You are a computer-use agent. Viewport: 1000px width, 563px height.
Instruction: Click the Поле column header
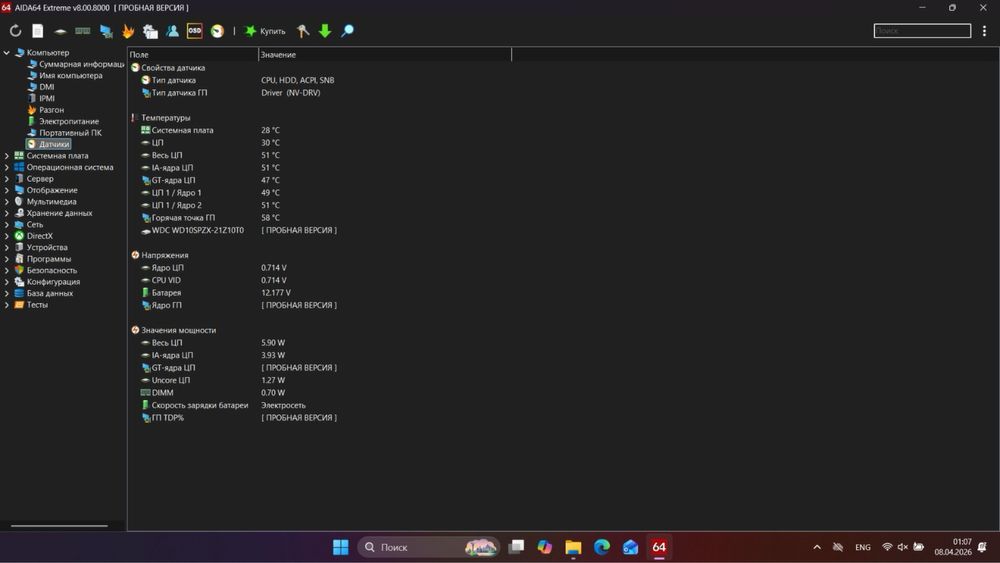(x=193, y=55)
